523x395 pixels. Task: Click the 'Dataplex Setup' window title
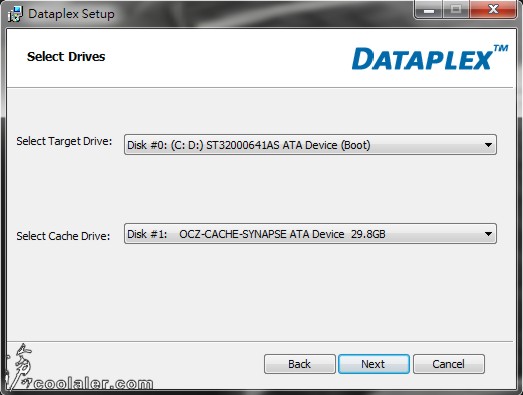click(x=71, y=14)
